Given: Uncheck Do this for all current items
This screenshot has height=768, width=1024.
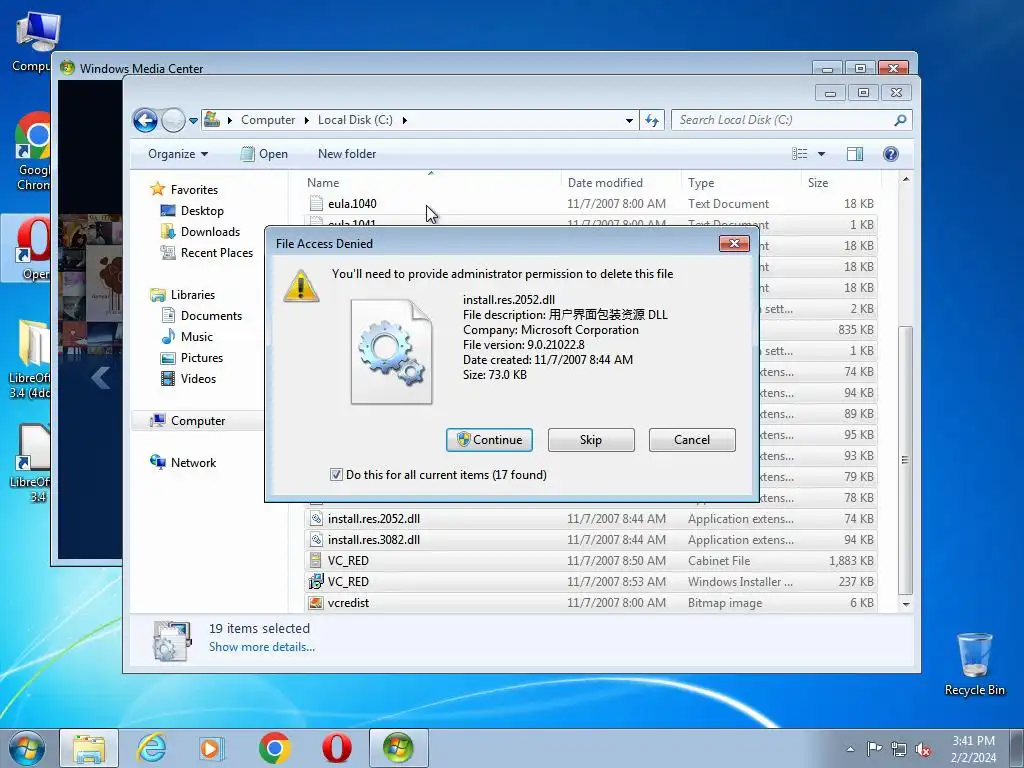Looking at the screenshot, I should [336, 475].
